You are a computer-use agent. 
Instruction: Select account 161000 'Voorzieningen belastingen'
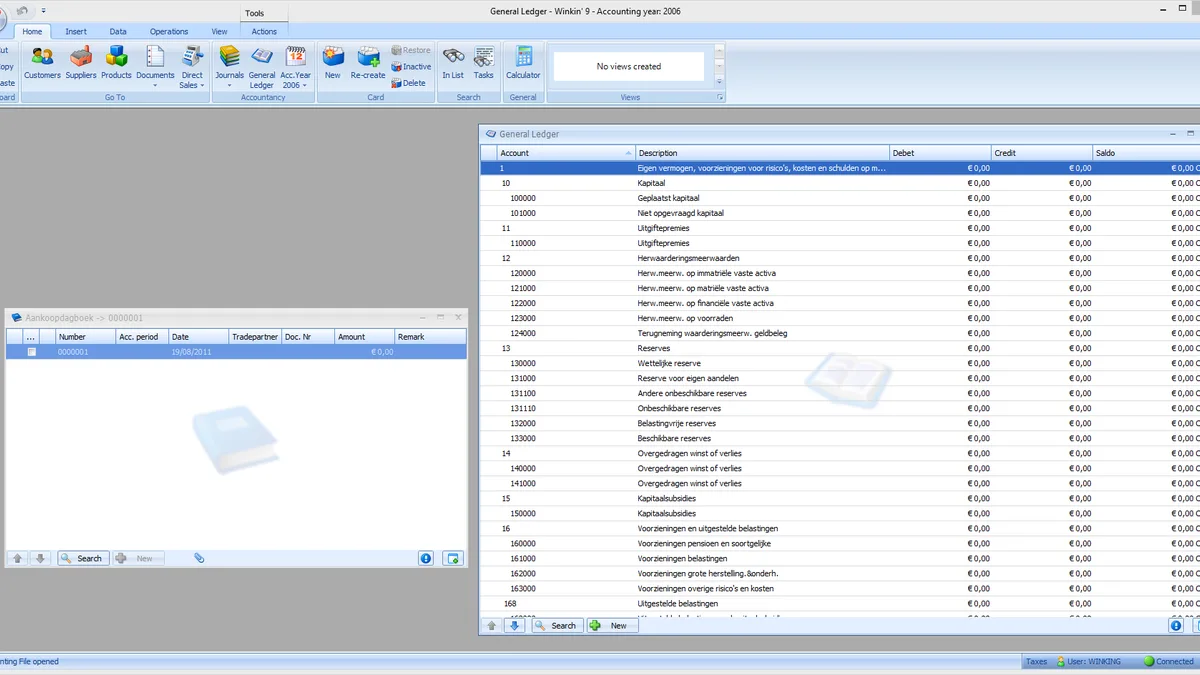(840, 558)
